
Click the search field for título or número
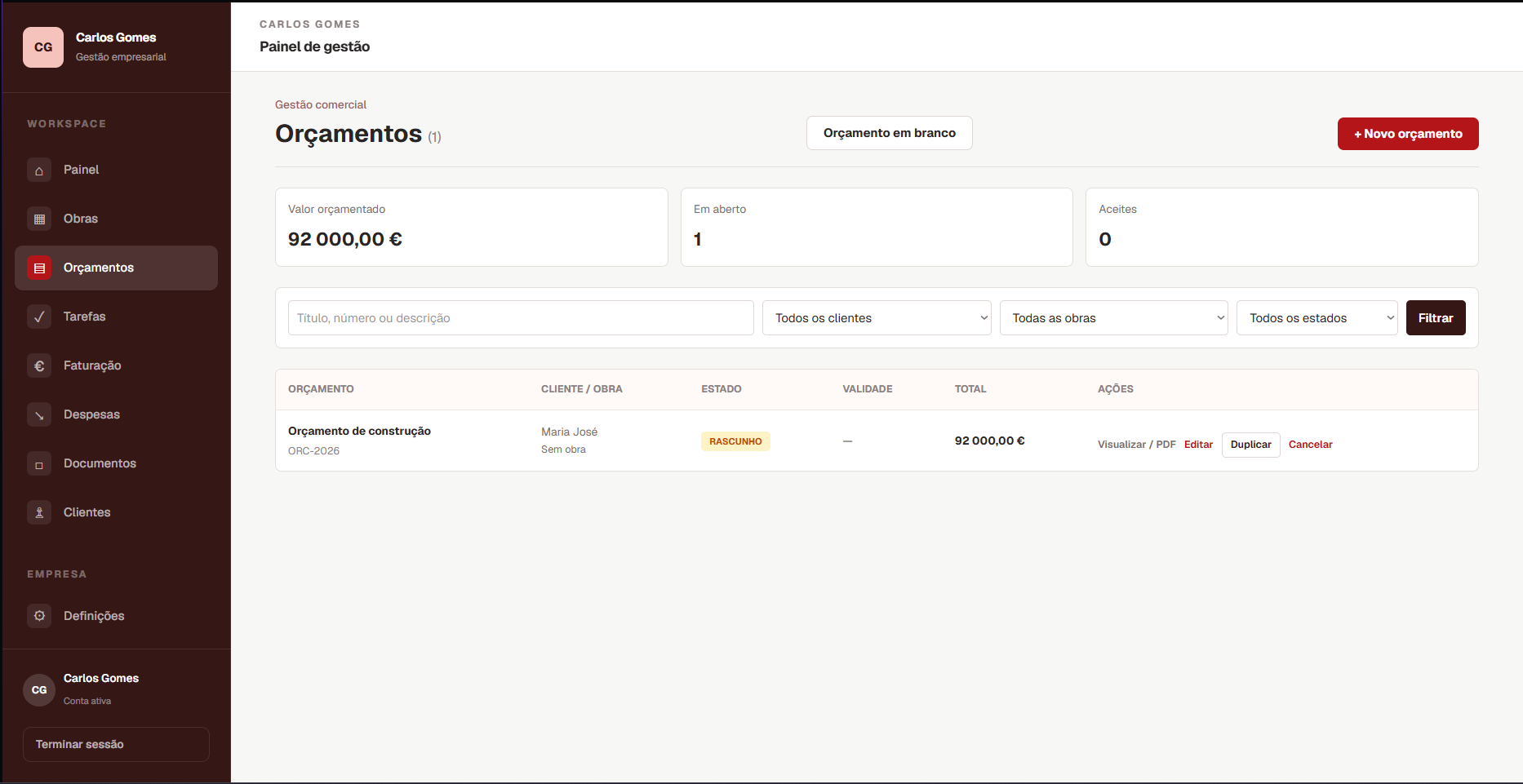(521, 318)
